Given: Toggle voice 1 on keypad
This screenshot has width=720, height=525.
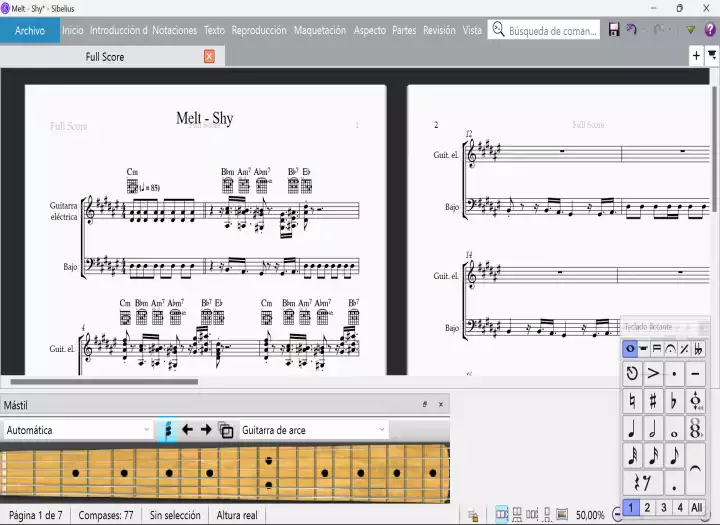Looking at the screenshot, I should pyautogui.click(x=630, y=508).
